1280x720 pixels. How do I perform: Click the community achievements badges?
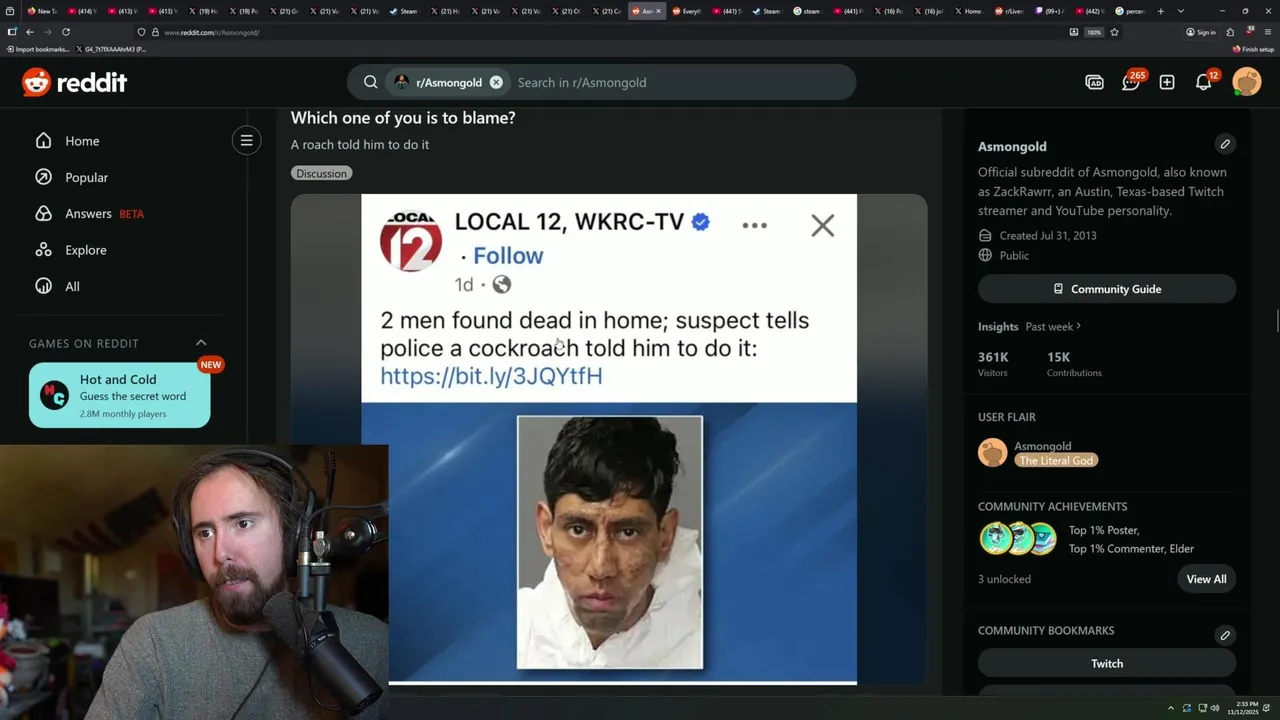(x=1018, y=539)
